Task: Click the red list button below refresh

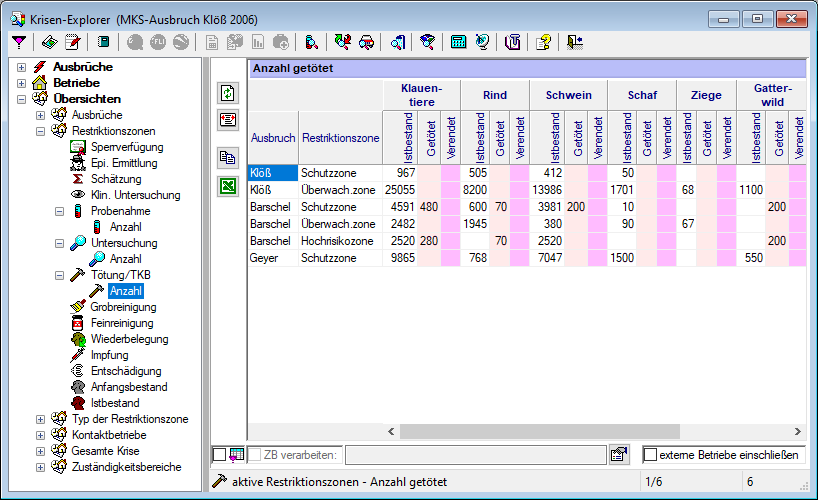Action: click(x=228, y=120)
